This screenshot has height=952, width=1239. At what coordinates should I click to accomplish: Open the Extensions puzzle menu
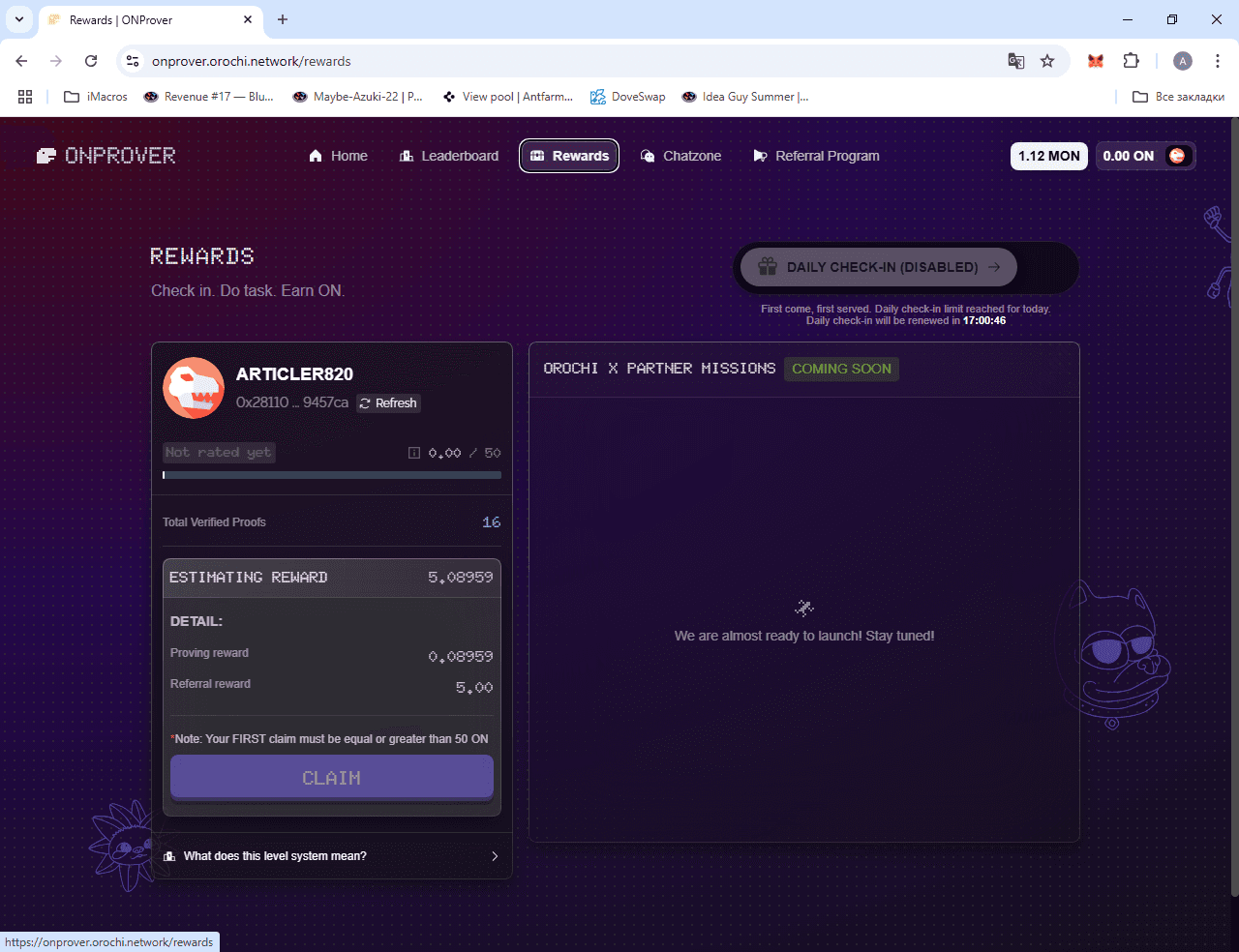1131,61
